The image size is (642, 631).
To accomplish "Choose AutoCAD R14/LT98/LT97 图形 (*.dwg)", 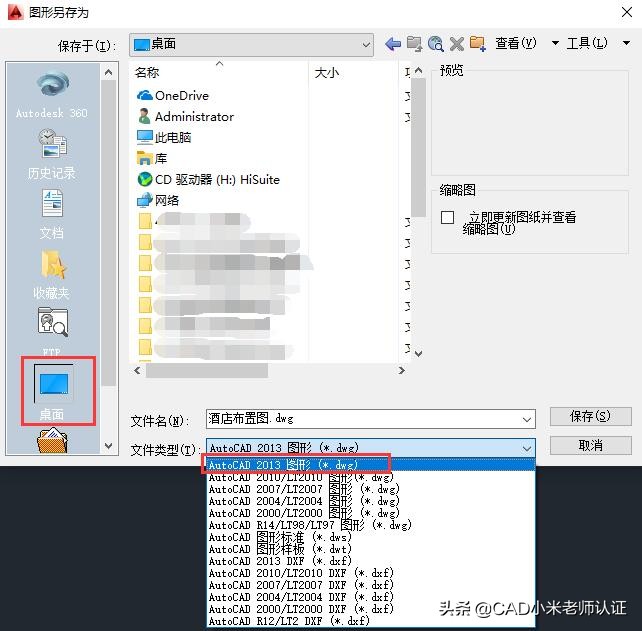I will click(371, 525).
